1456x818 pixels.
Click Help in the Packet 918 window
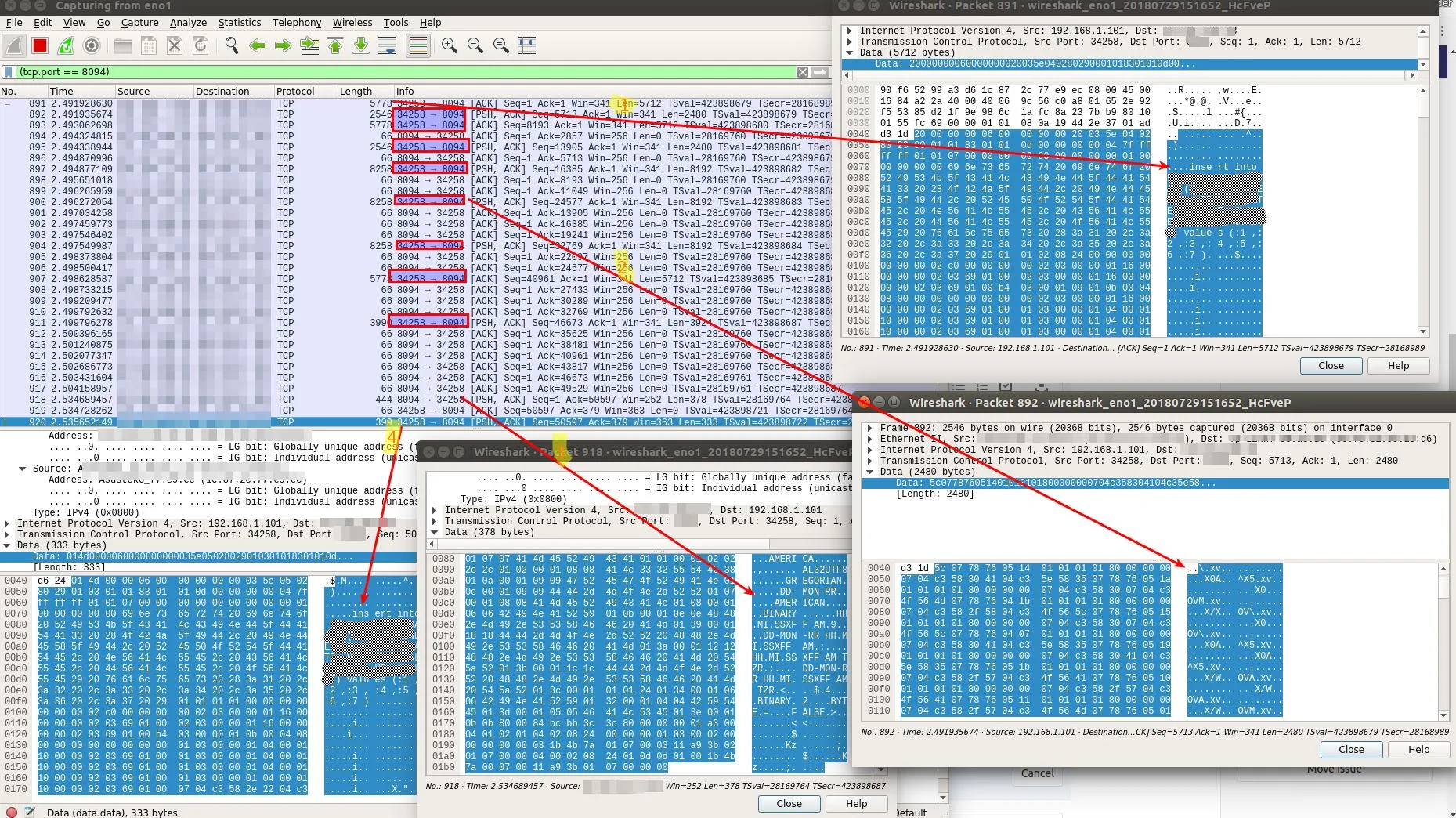[x=856, y=804]
